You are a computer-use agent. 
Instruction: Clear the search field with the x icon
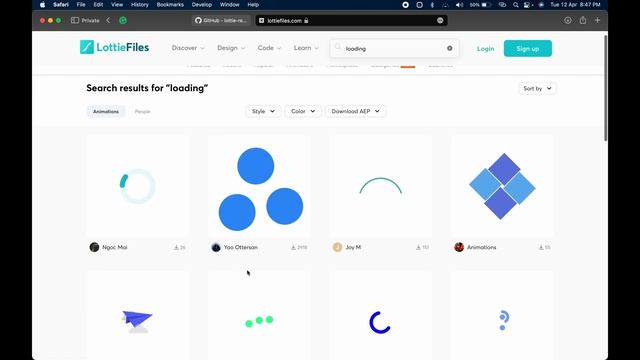coord(449,48)
